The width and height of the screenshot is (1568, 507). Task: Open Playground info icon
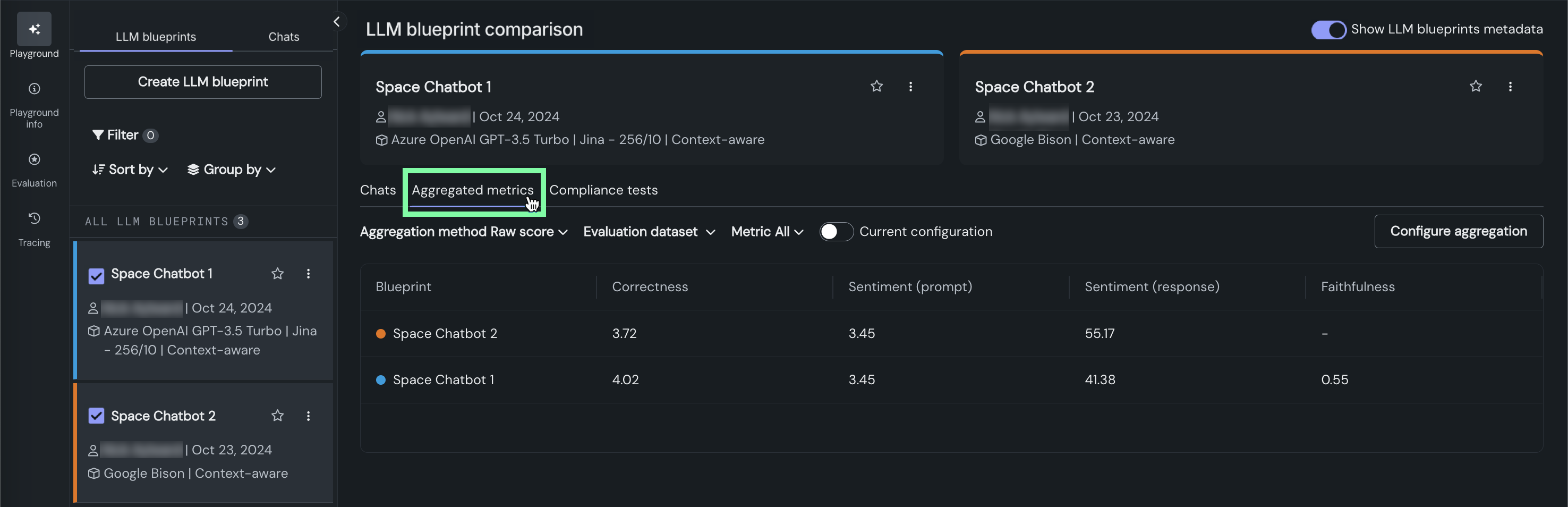pyautogui.click(x=34, y=89)
